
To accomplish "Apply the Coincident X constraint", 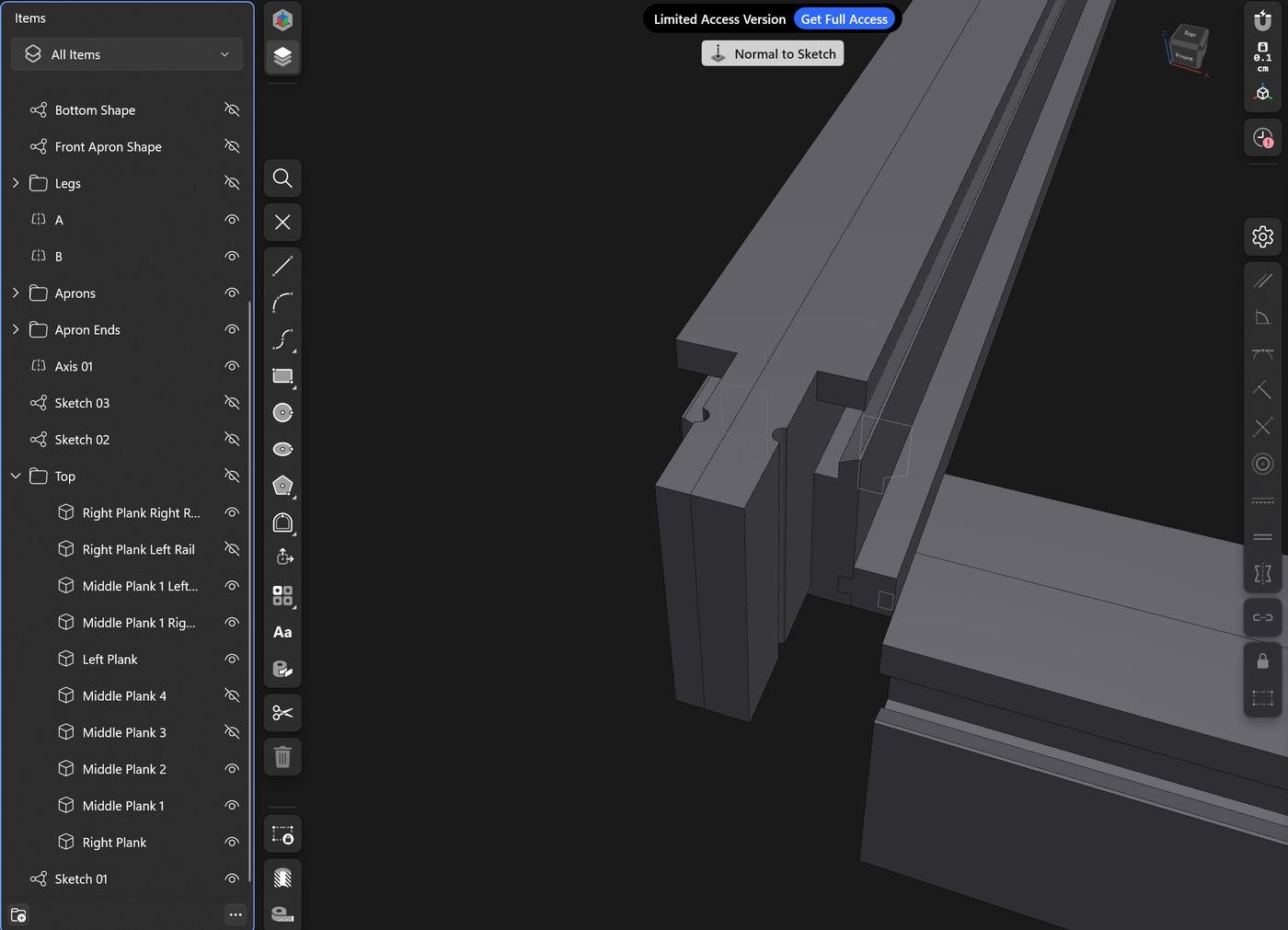I will pos(1263,428).
